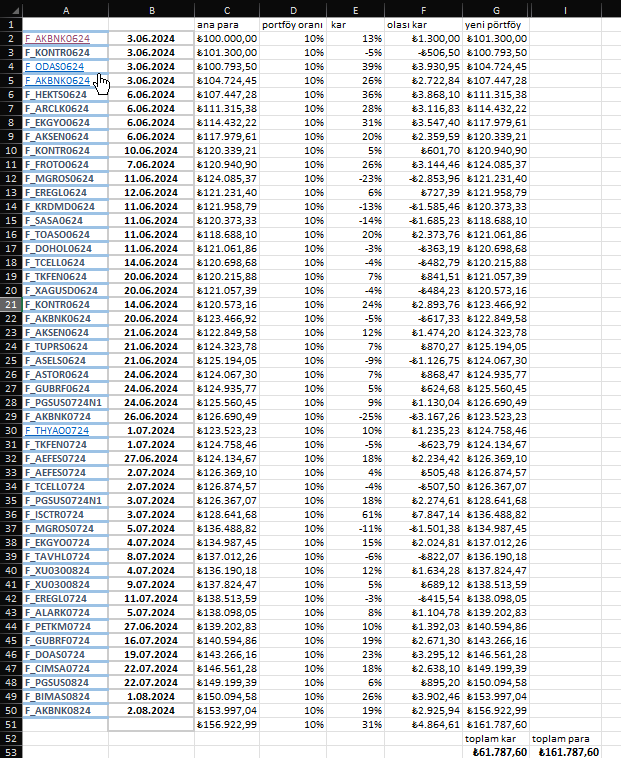Select column E header

point(356,11)
